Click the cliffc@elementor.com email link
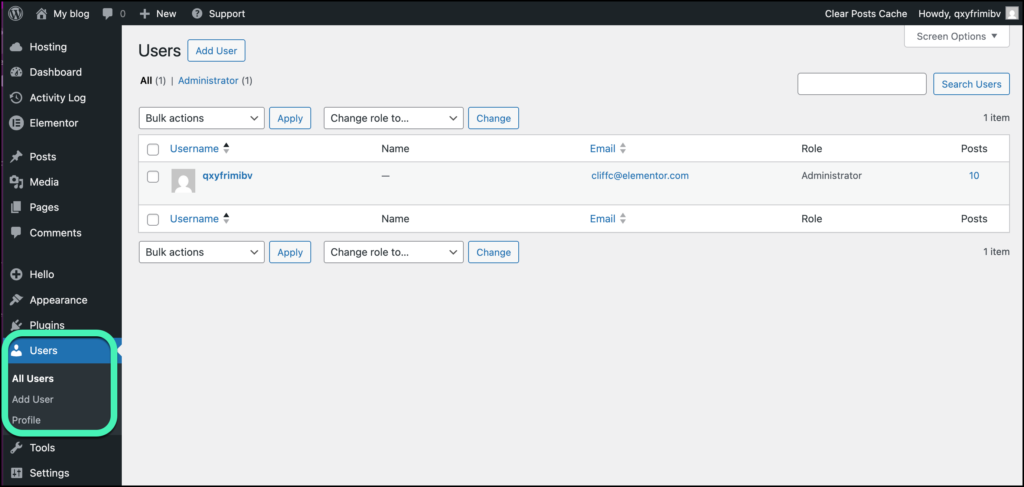 pyautogui.click(x=640, y=175)
